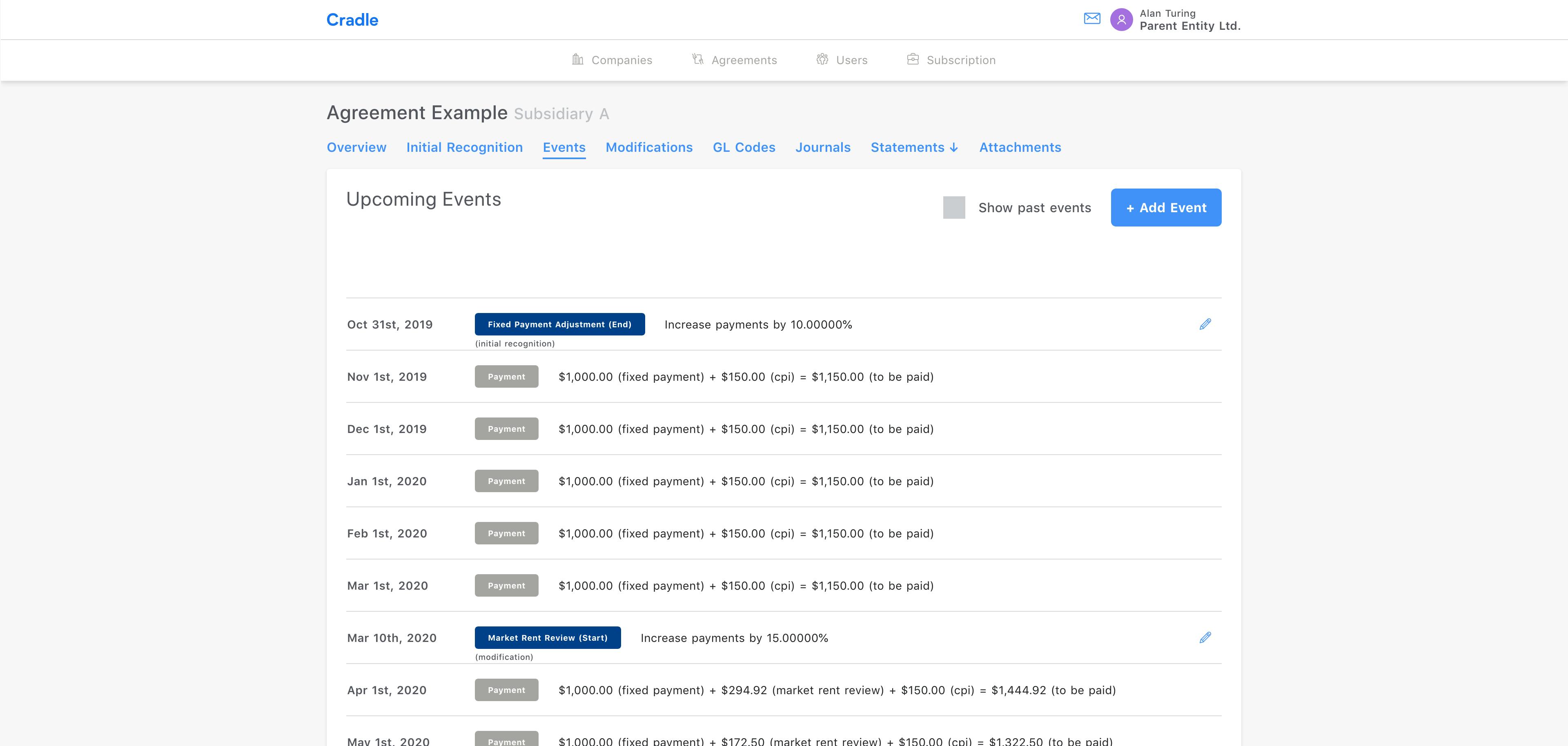Open the GL Codes tab
The width and height of the screenshot is (1568, 746).
744,147
